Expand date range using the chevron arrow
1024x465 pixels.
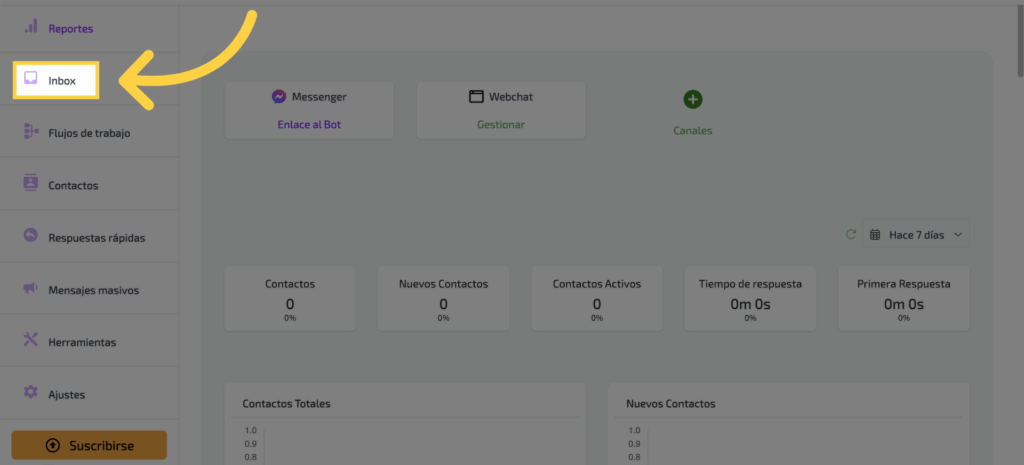click(x=957, y=235)
